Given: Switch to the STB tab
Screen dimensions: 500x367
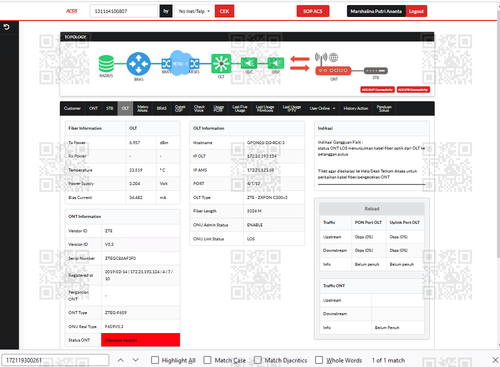Looking at the screenshot, I should pyautogui.click(x=110, y=108).
